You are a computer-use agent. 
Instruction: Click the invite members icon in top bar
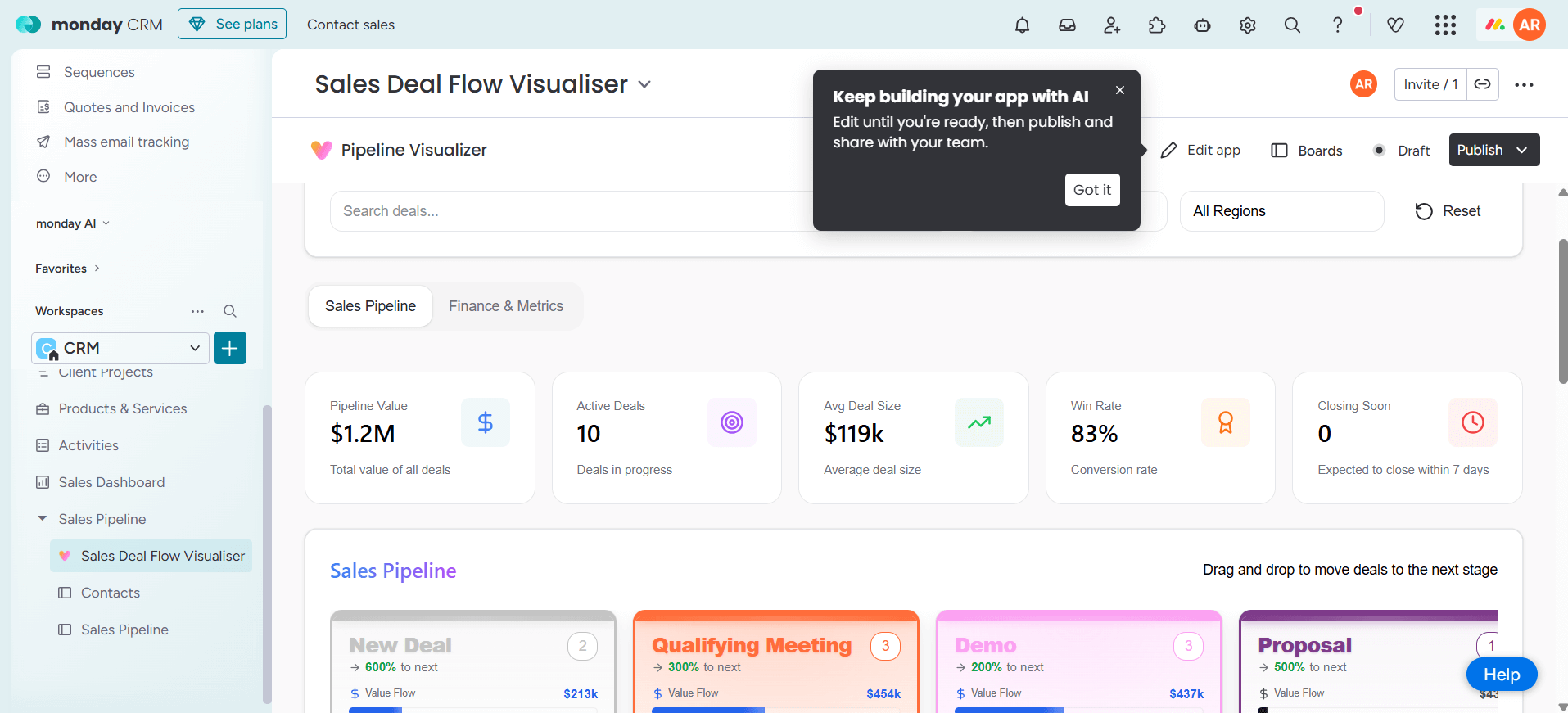1112,25
